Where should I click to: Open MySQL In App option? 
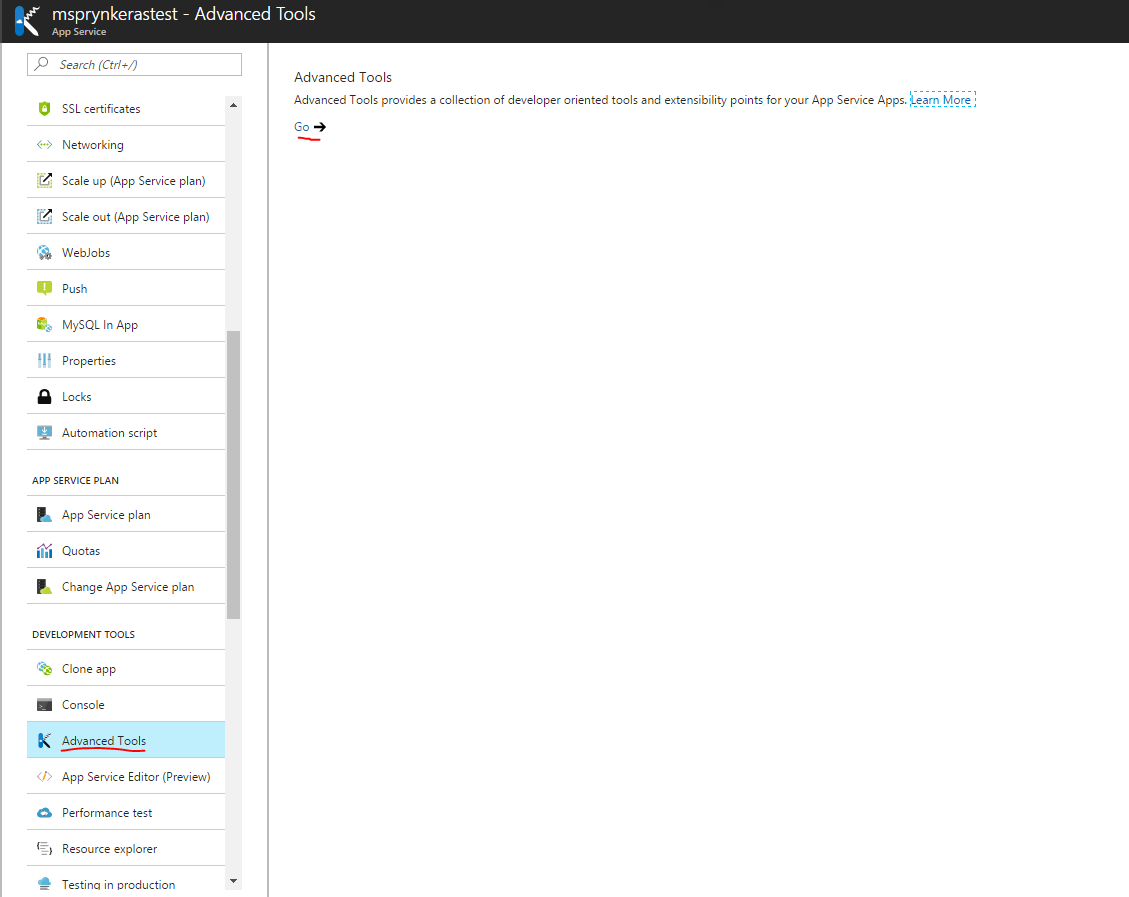126,325
